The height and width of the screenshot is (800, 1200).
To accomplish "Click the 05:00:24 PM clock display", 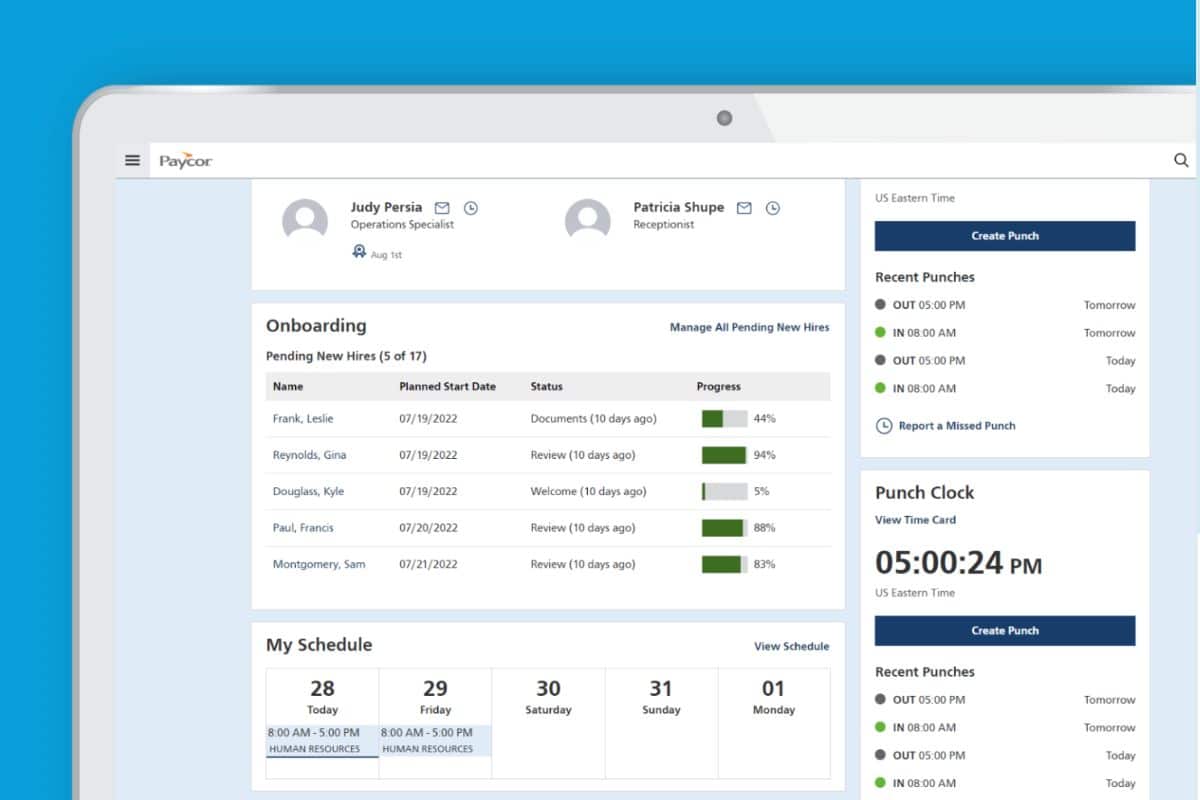I will pyautogui.click(x=958, y=563).
